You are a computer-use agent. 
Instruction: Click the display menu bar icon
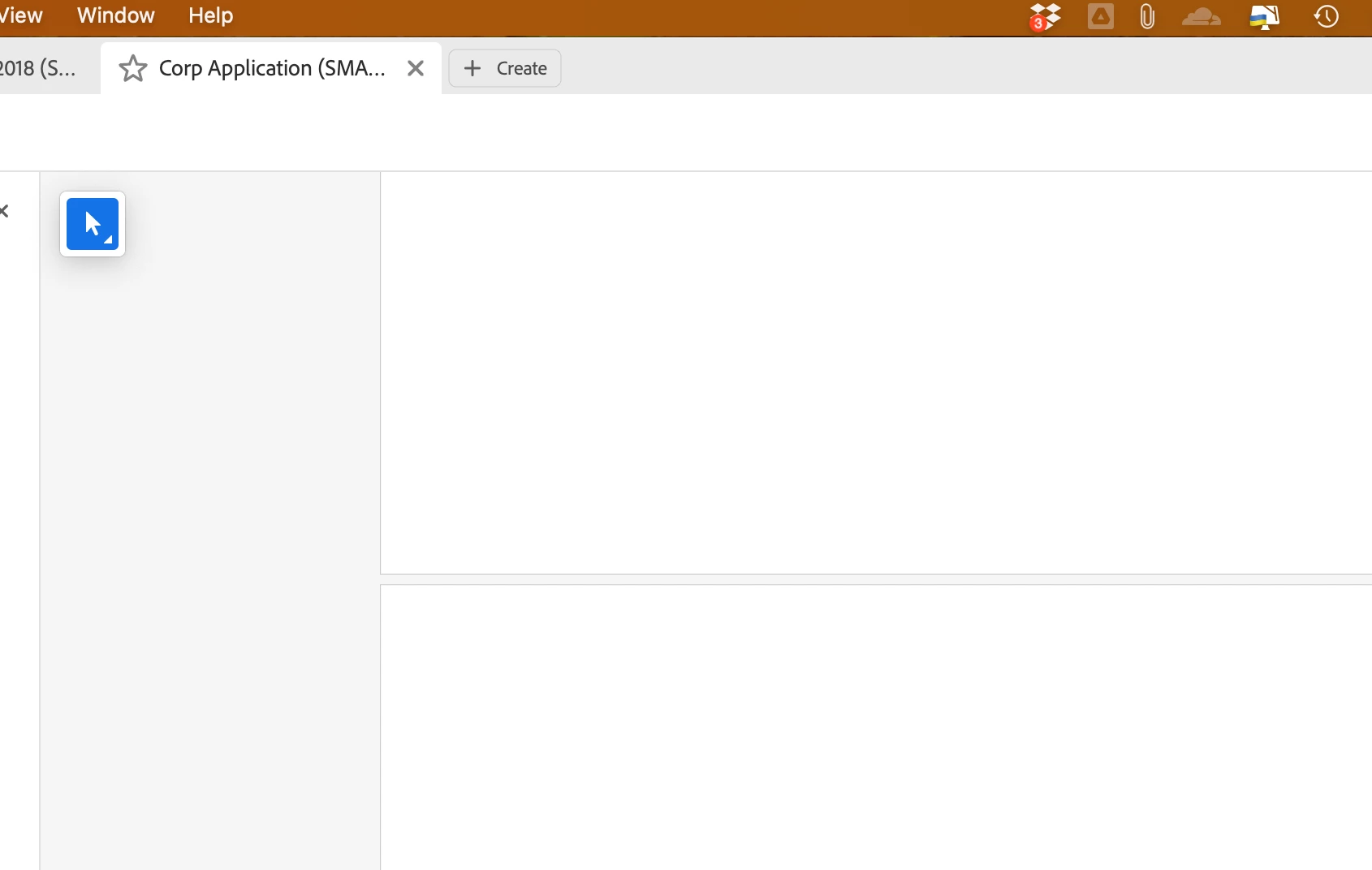tap(1264, 16)
